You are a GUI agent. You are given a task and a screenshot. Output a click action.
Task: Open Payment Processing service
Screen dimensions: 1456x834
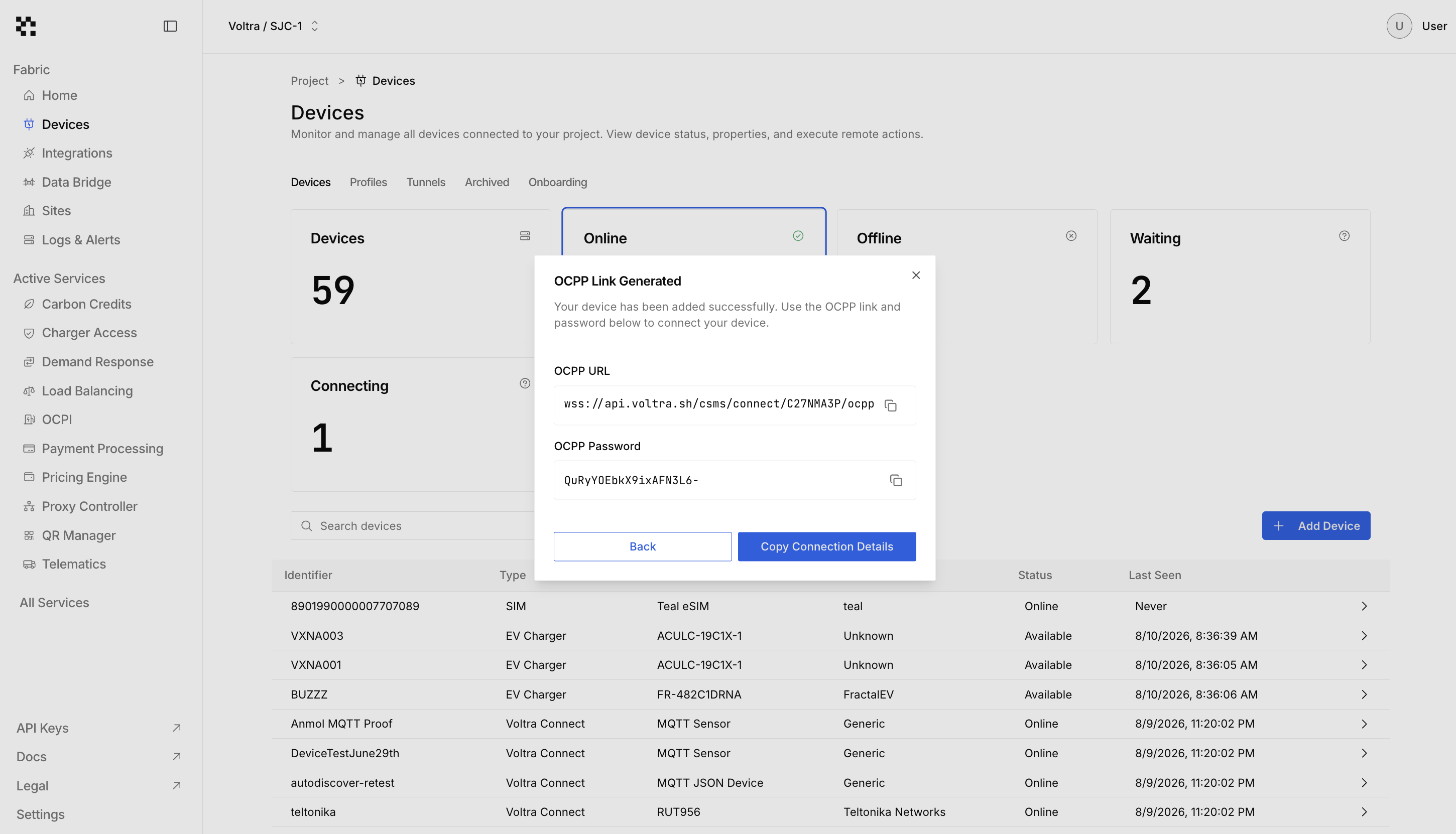click(x=102, y=449)
